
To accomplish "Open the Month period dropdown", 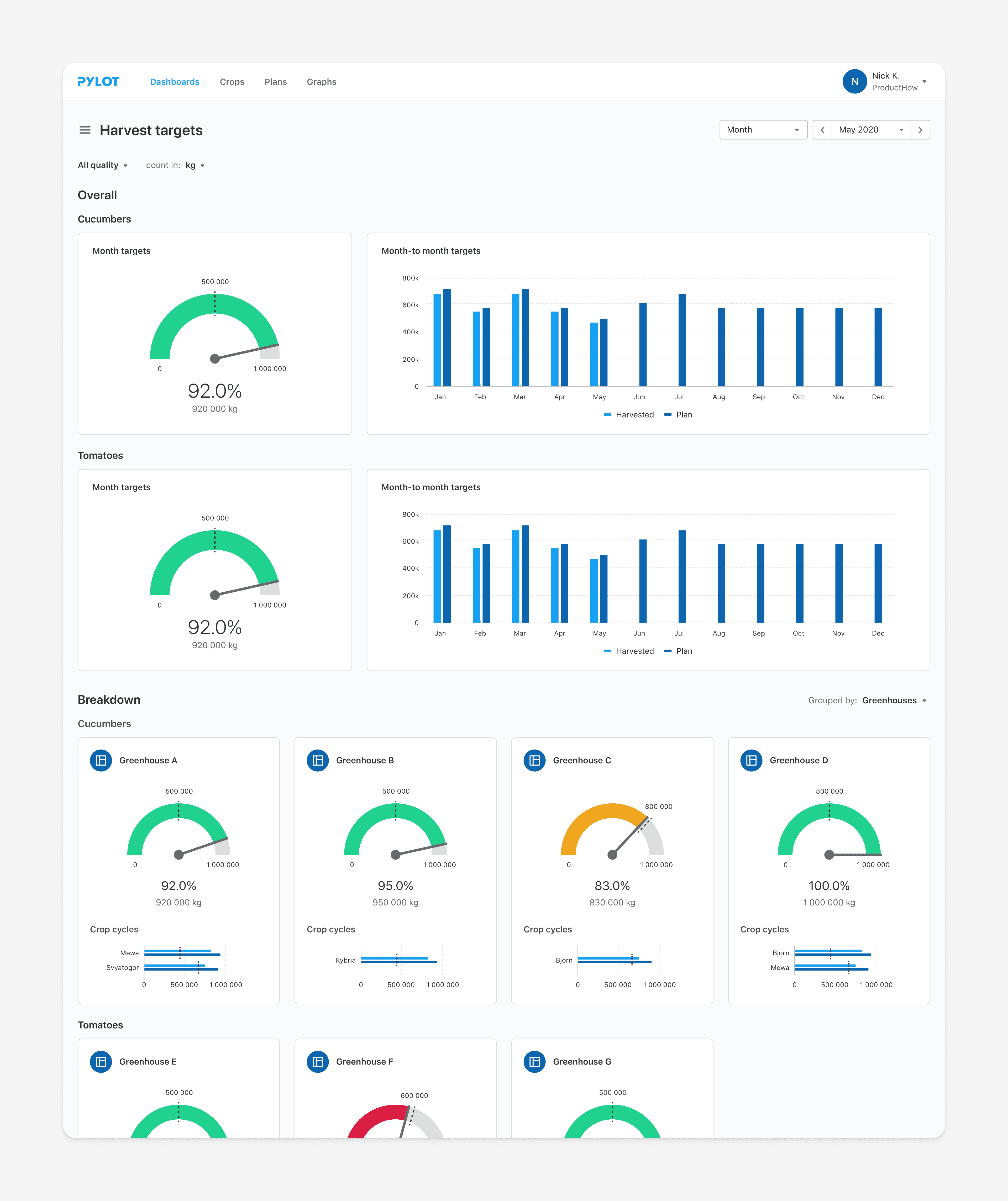I will (x=763, y=130).
